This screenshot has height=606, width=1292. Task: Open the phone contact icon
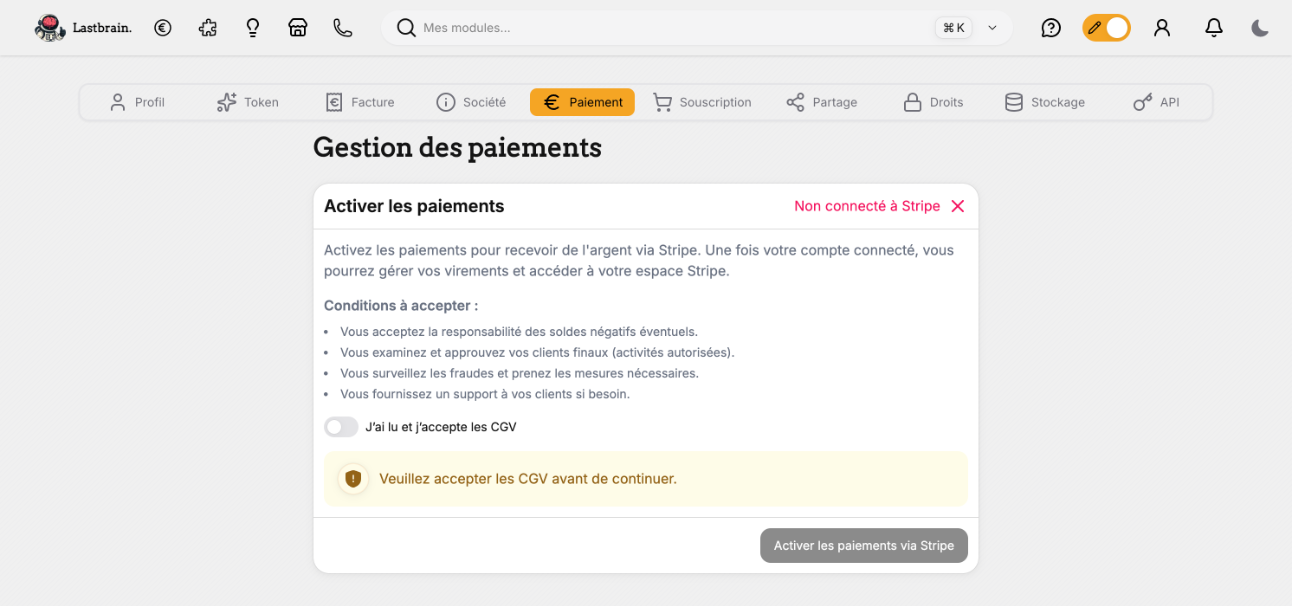coord(342,27)
